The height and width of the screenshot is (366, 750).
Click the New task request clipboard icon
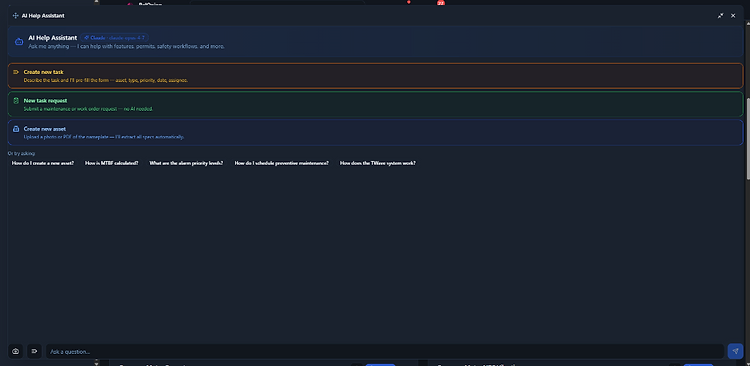click(x=16, y=100)
